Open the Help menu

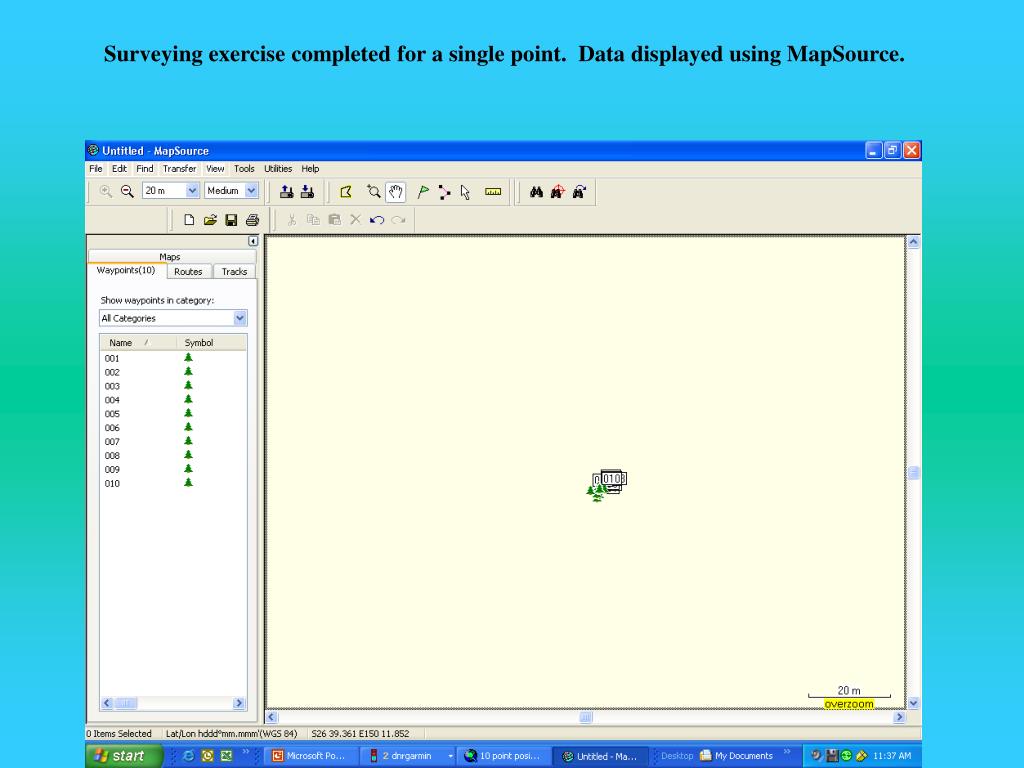pyautogui.click(x=310, y=168)
